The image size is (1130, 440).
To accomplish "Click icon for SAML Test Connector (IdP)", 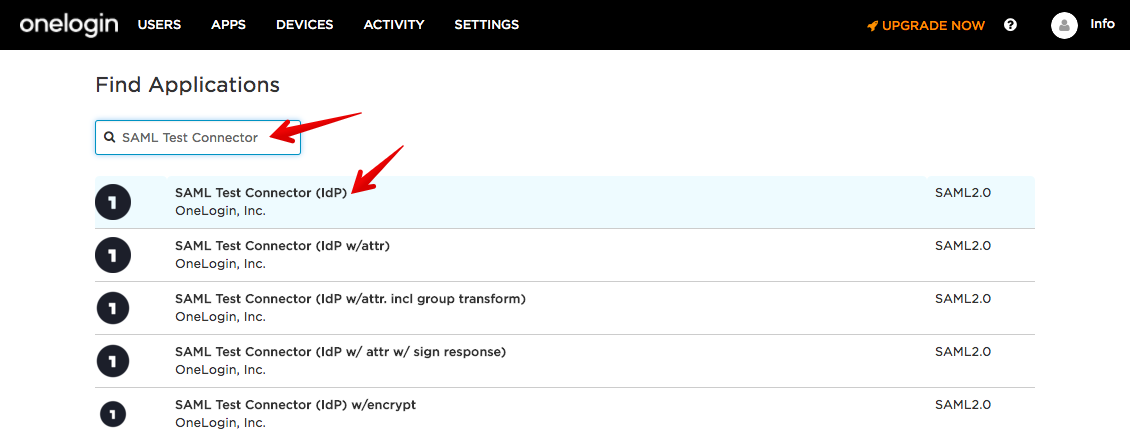I will coord(113,202).
